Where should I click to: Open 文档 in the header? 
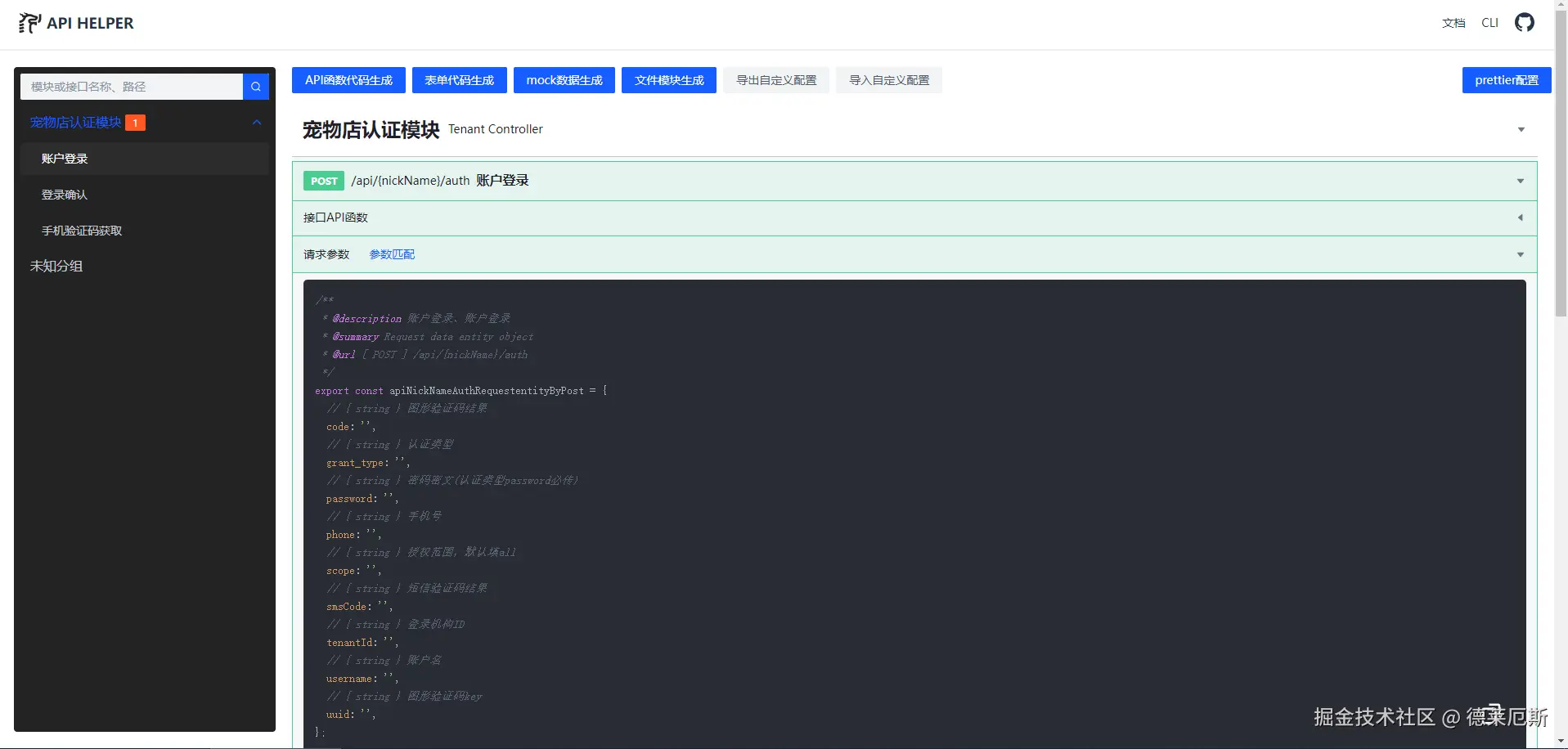point(1453,23)
